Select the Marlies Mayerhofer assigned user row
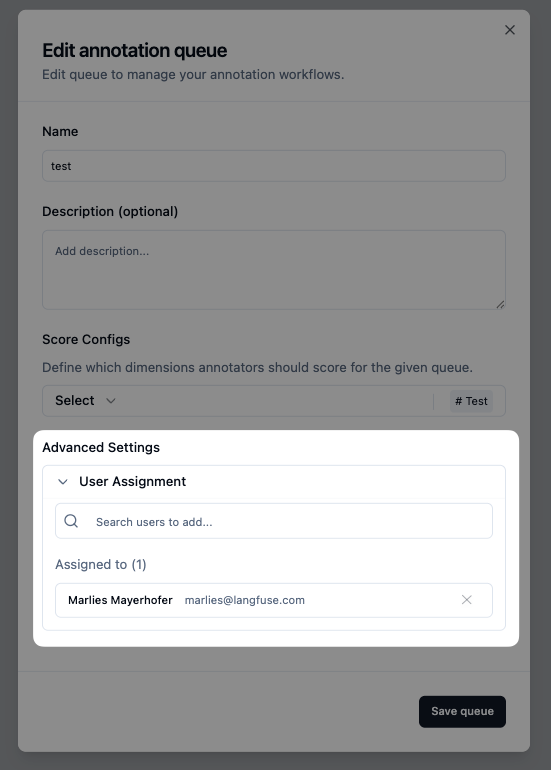 coord(274,600)
